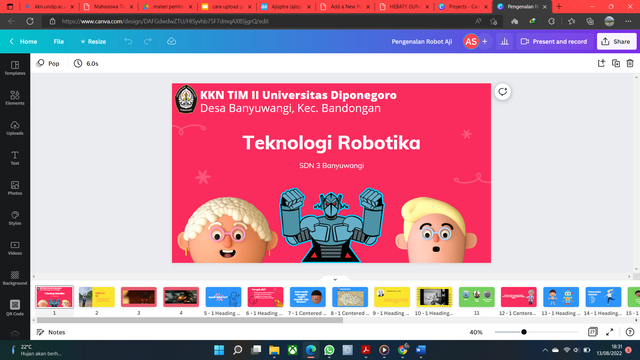Open the Resize menu

click(x=93, y=41)
